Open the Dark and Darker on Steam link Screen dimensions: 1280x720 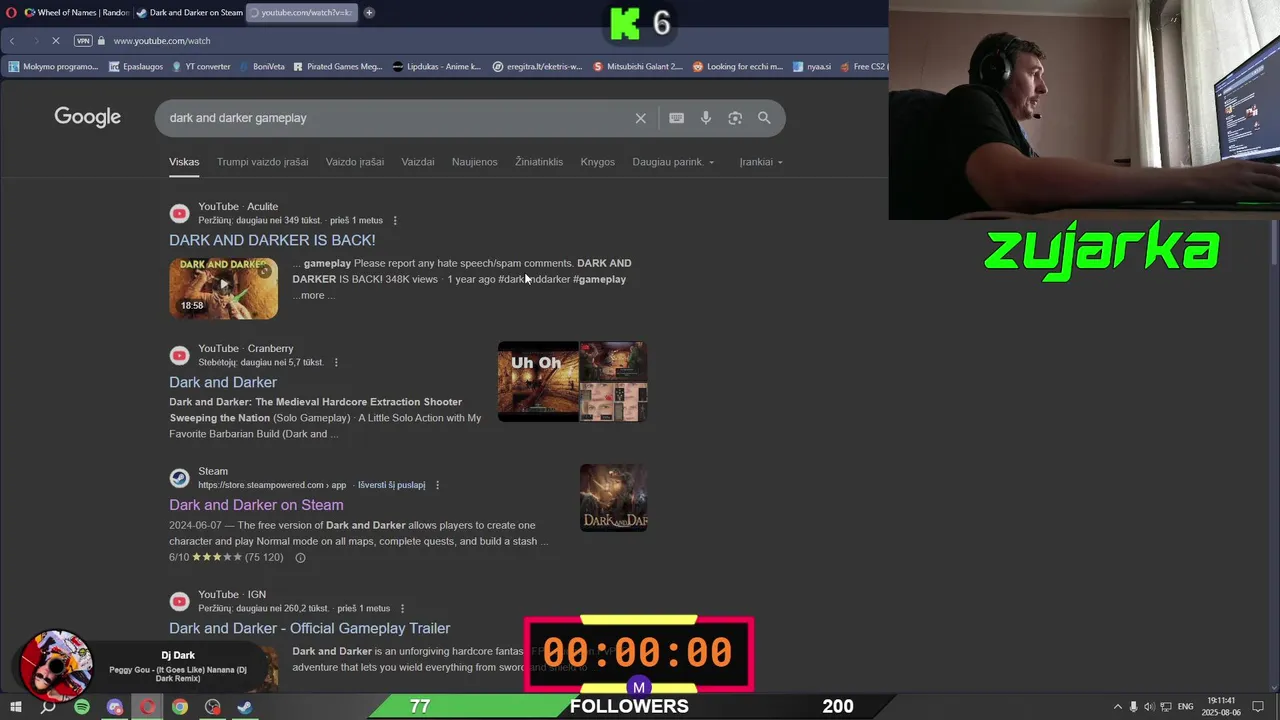coord(256,505)
